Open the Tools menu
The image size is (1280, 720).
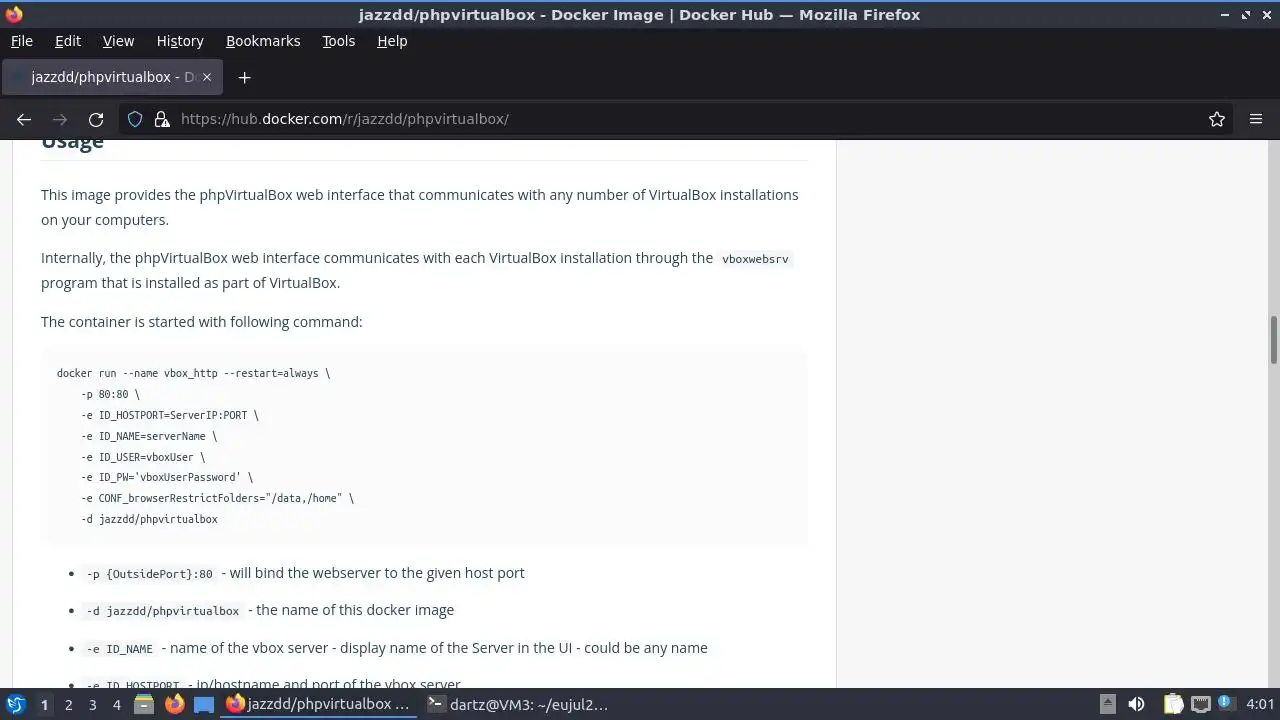[338, 41]
